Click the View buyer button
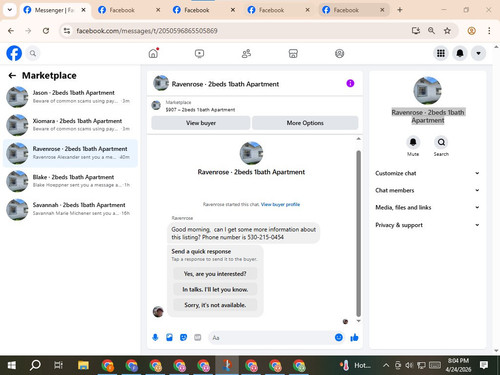This screenshot has width=500, height=375. [201, 123]
